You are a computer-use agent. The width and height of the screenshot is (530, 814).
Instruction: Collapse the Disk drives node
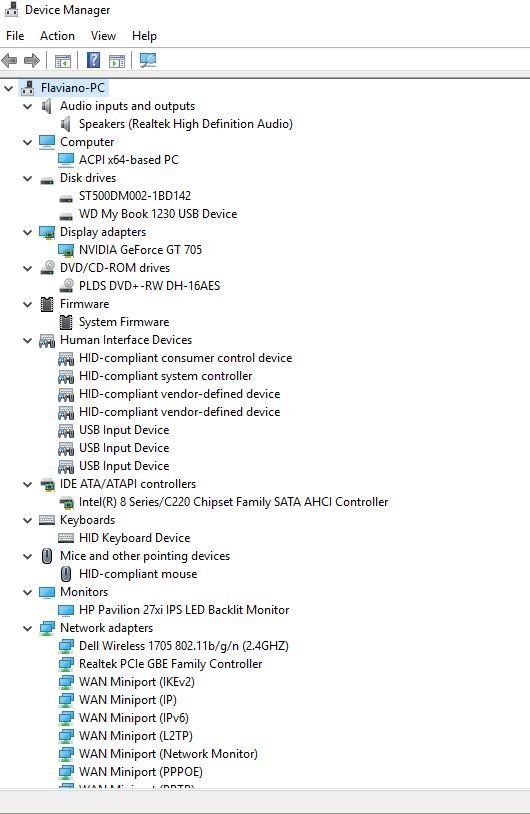coord(28,179)
